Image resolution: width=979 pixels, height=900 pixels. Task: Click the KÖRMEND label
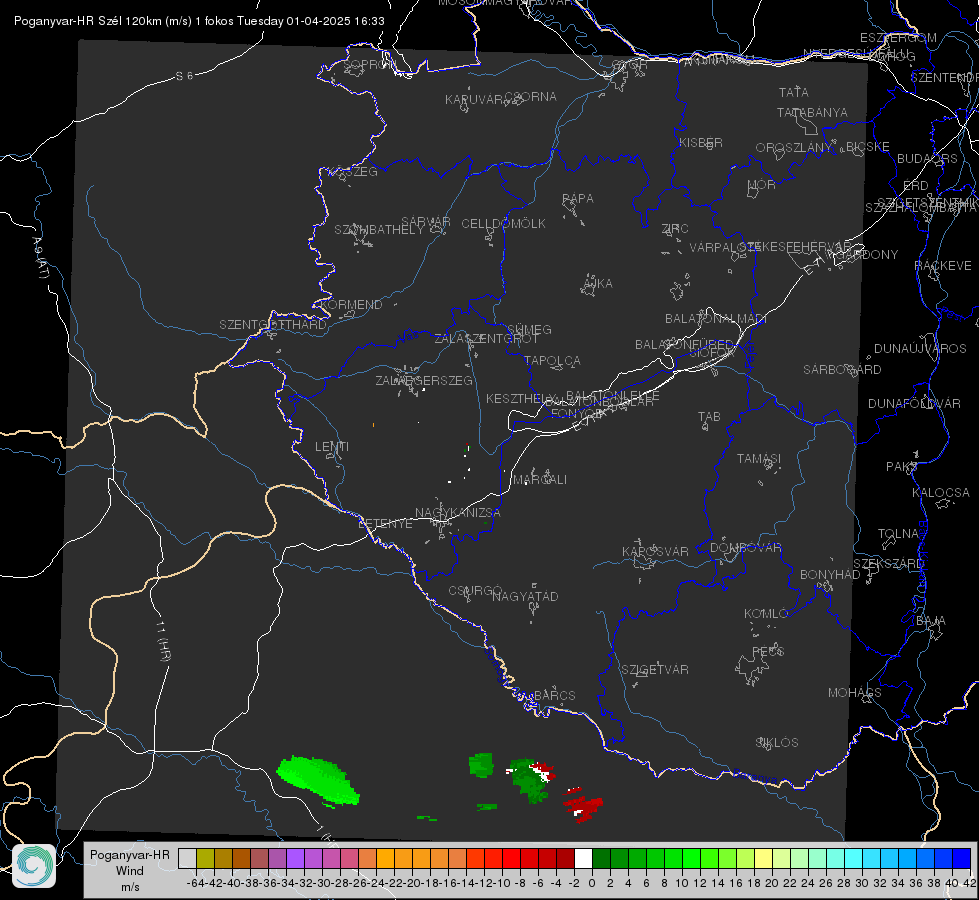[x=352, y=305]
